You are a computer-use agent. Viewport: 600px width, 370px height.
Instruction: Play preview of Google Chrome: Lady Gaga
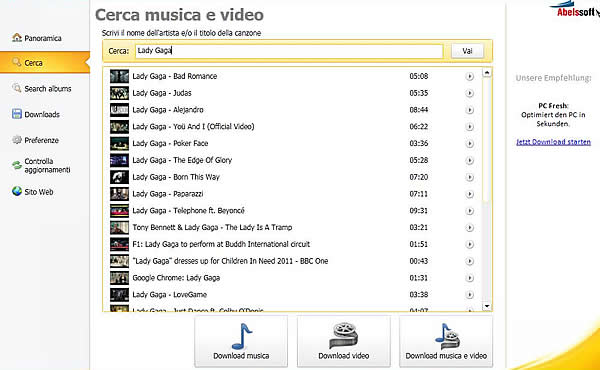tap(470, 278)
